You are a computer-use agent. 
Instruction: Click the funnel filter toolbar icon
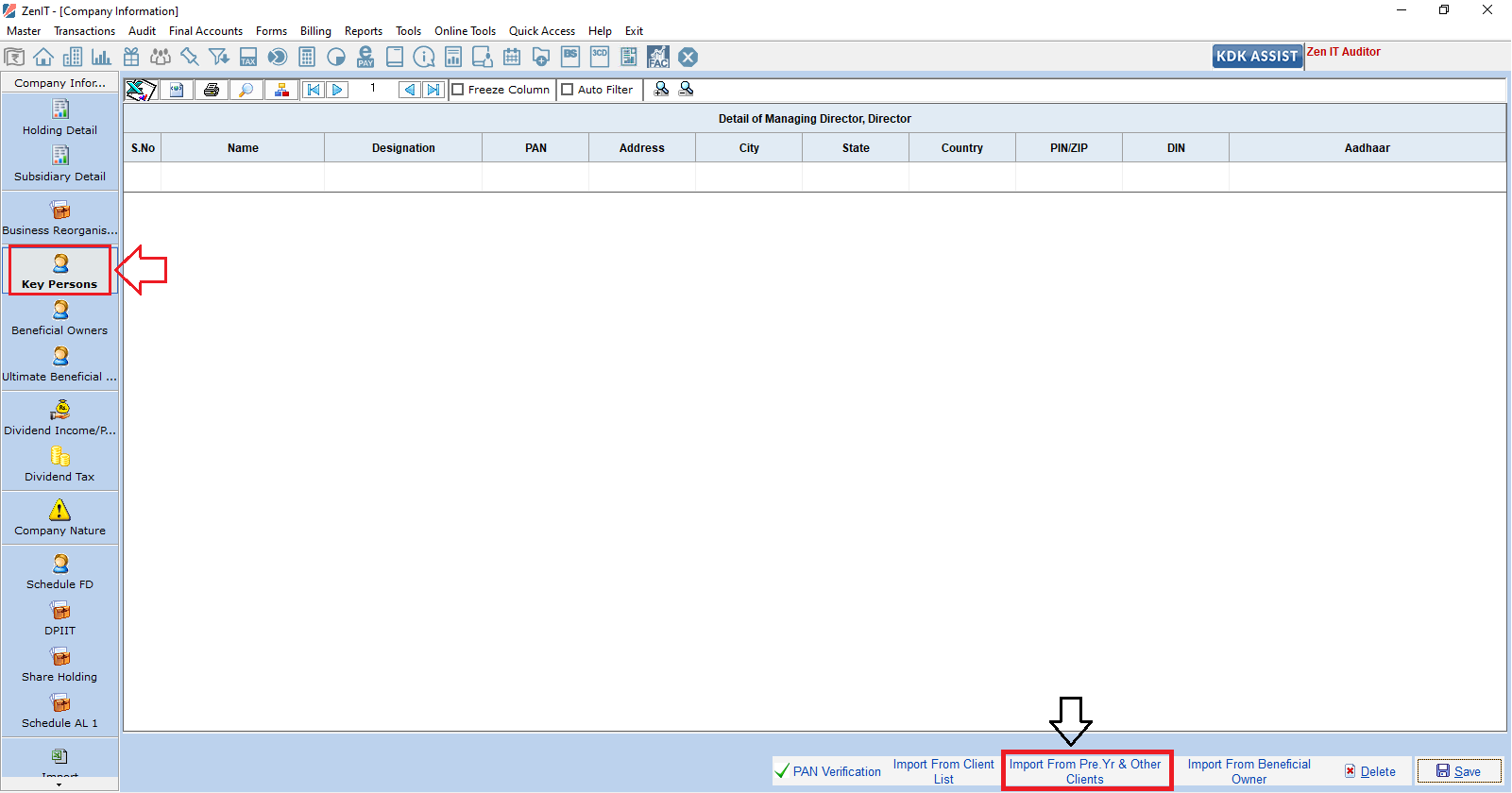tap(219, 57)
